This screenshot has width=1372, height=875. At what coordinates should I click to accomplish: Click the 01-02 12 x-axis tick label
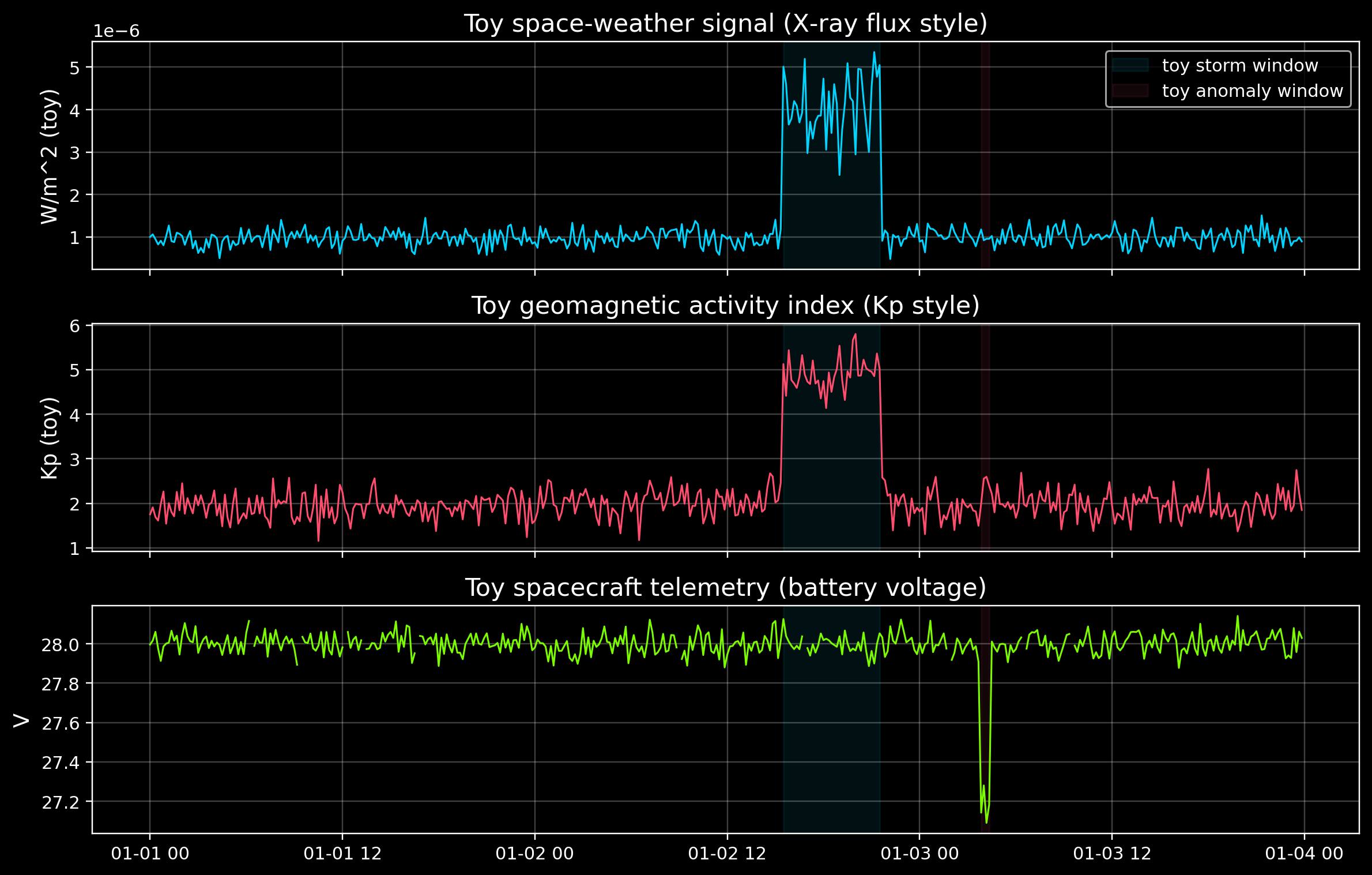coord(727,853)
